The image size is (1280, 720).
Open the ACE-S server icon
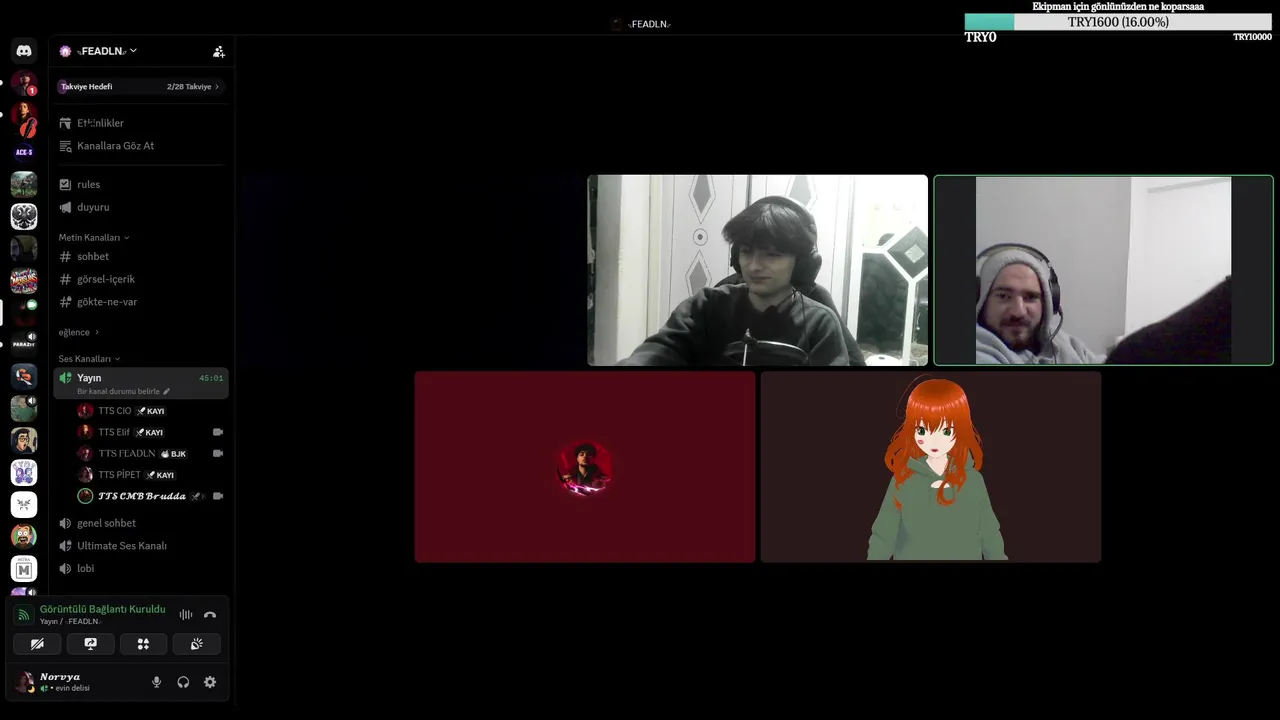point(24,152)
